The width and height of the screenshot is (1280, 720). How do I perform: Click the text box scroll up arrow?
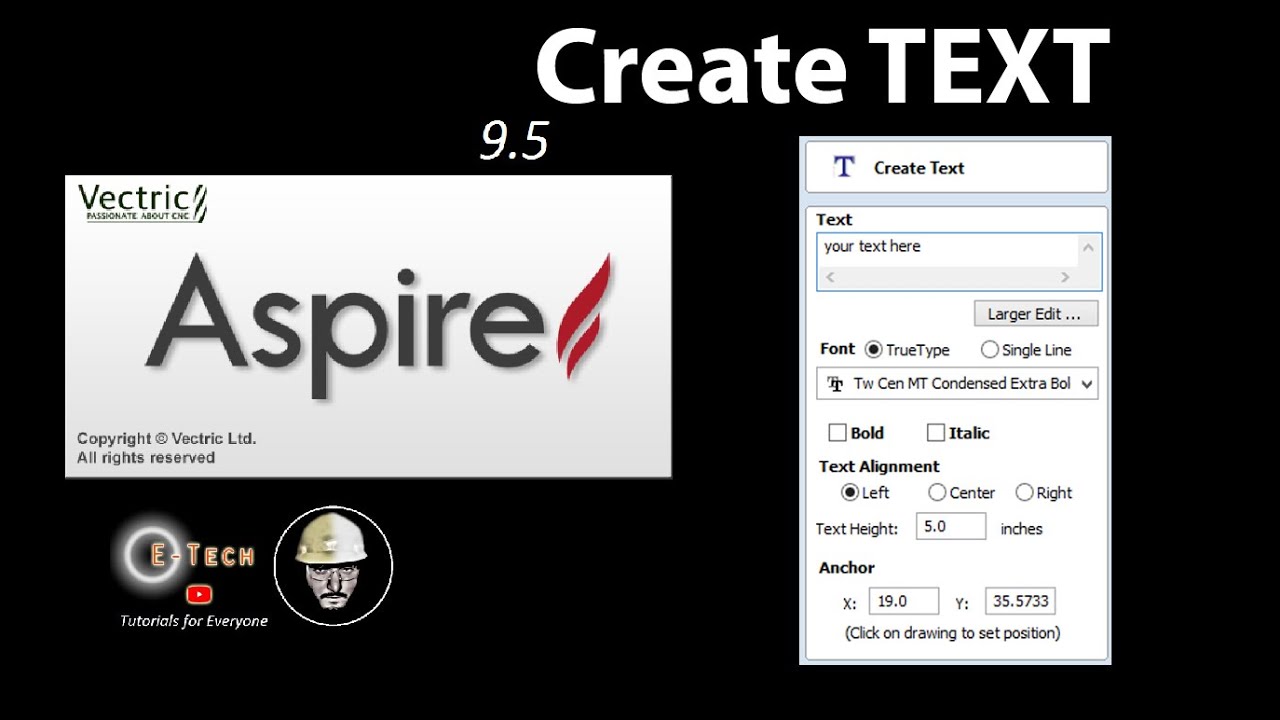pyautogui.click(x=1088, y=247)
